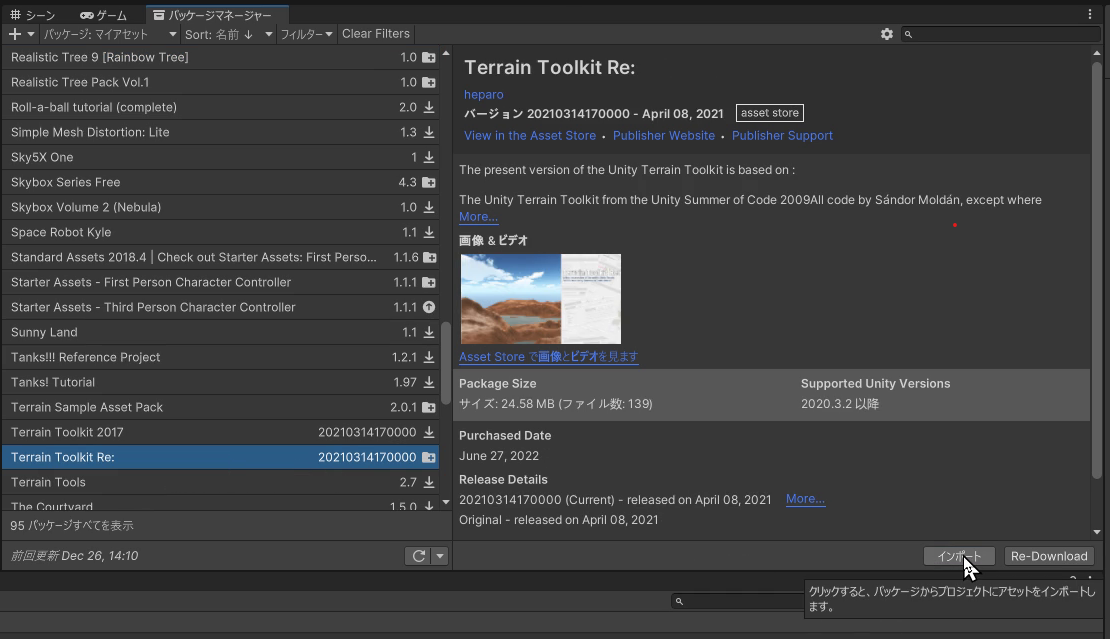The height and width of the screenshot is (639, 1110).
Task: Click import icon for Terrain Sample Asset Pack
Action: pos(429,408)
